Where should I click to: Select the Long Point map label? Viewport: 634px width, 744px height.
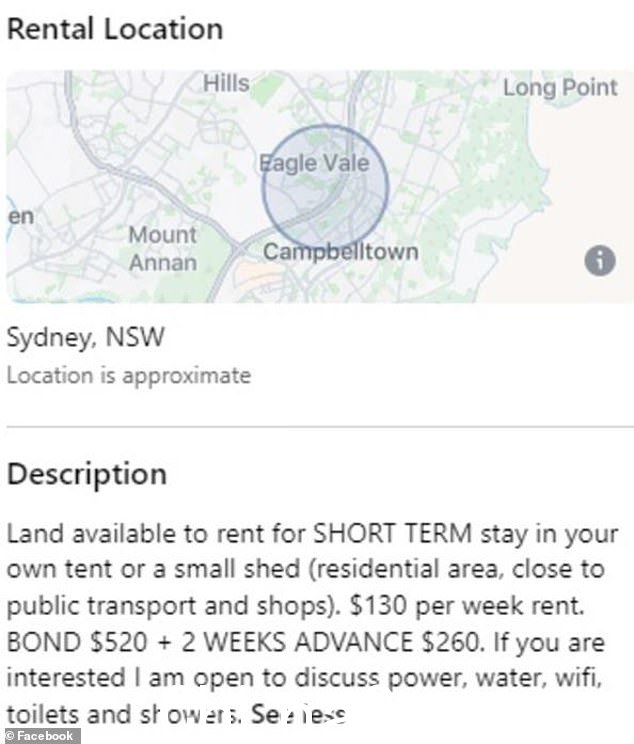(x=560, y=88)
